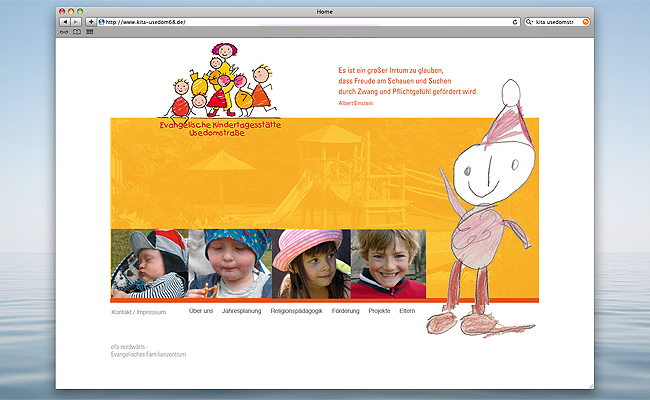
Task: Click the efa-nordwärts Evangelisches Familienzentrum link
Action: click(x=148, y=351)
